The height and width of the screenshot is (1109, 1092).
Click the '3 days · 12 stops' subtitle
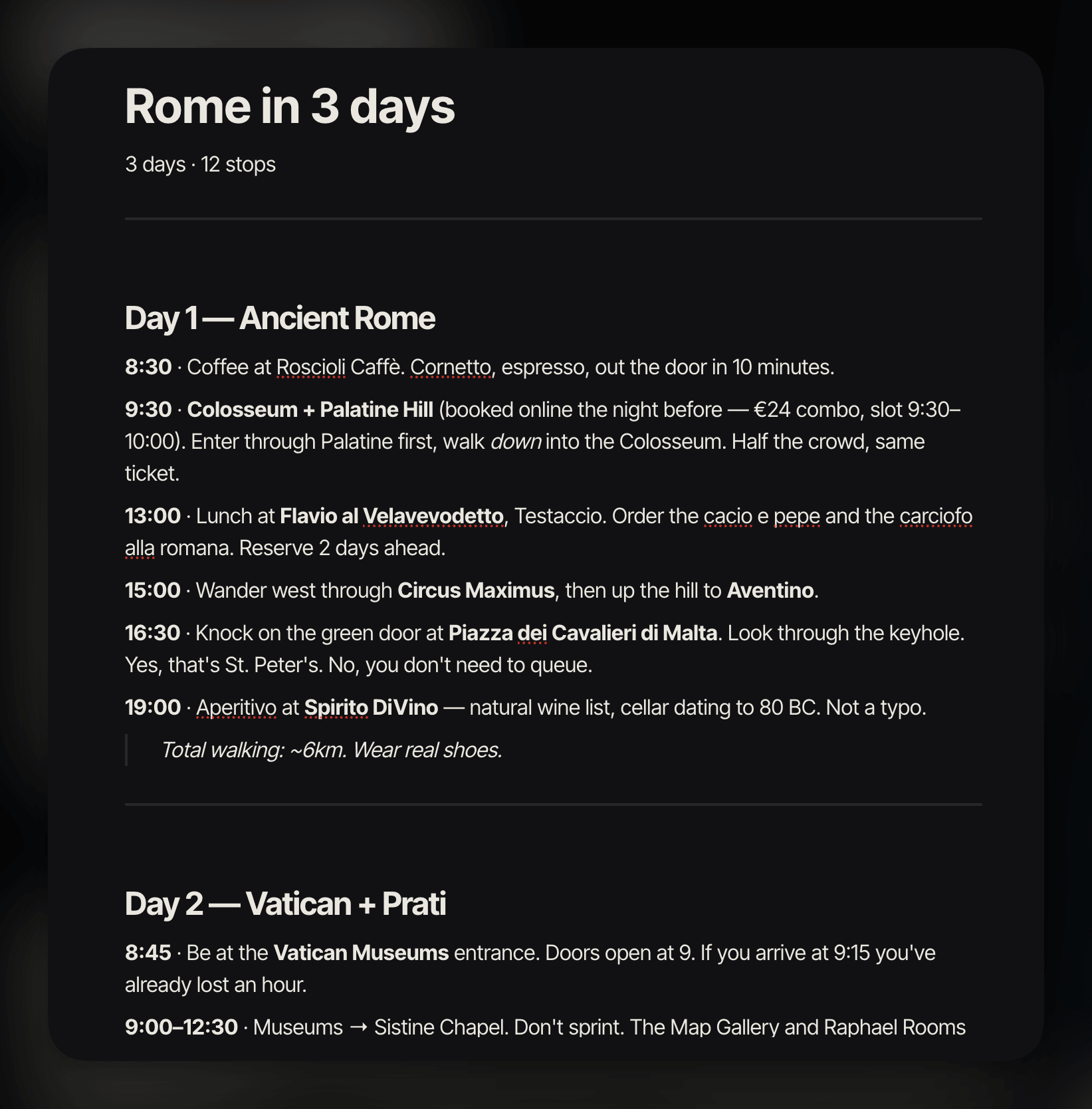point(200,164)
